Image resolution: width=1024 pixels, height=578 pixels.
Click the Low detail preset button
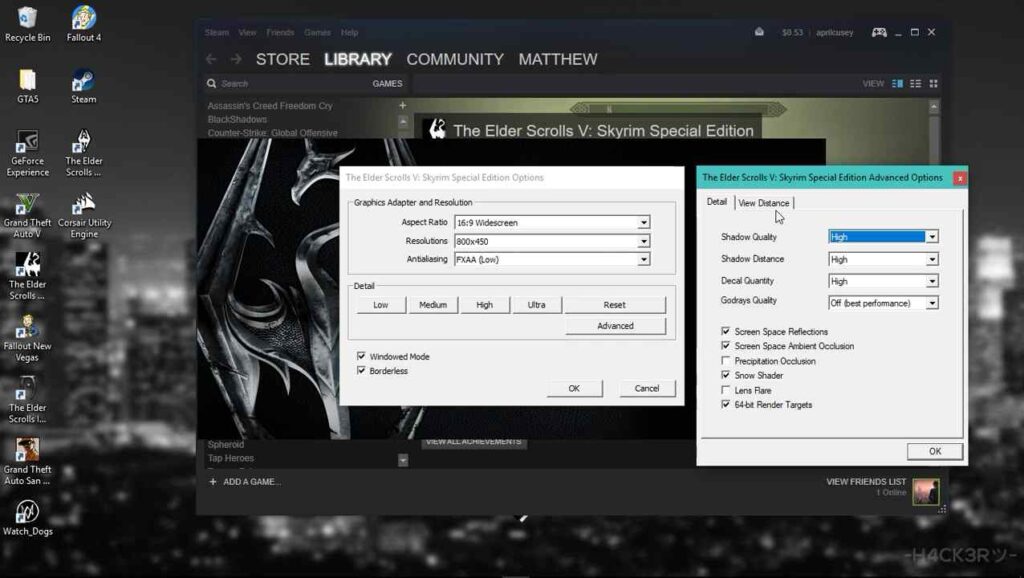(381, 305)
